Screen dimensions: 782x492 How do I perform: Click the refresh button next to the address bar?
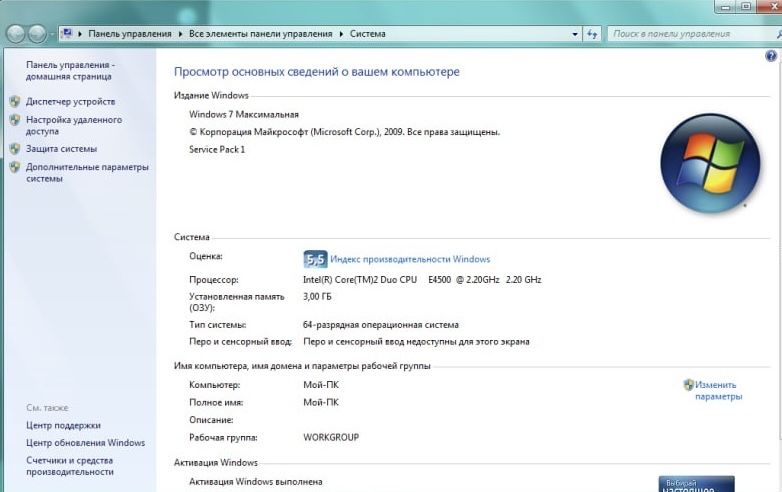592,34
